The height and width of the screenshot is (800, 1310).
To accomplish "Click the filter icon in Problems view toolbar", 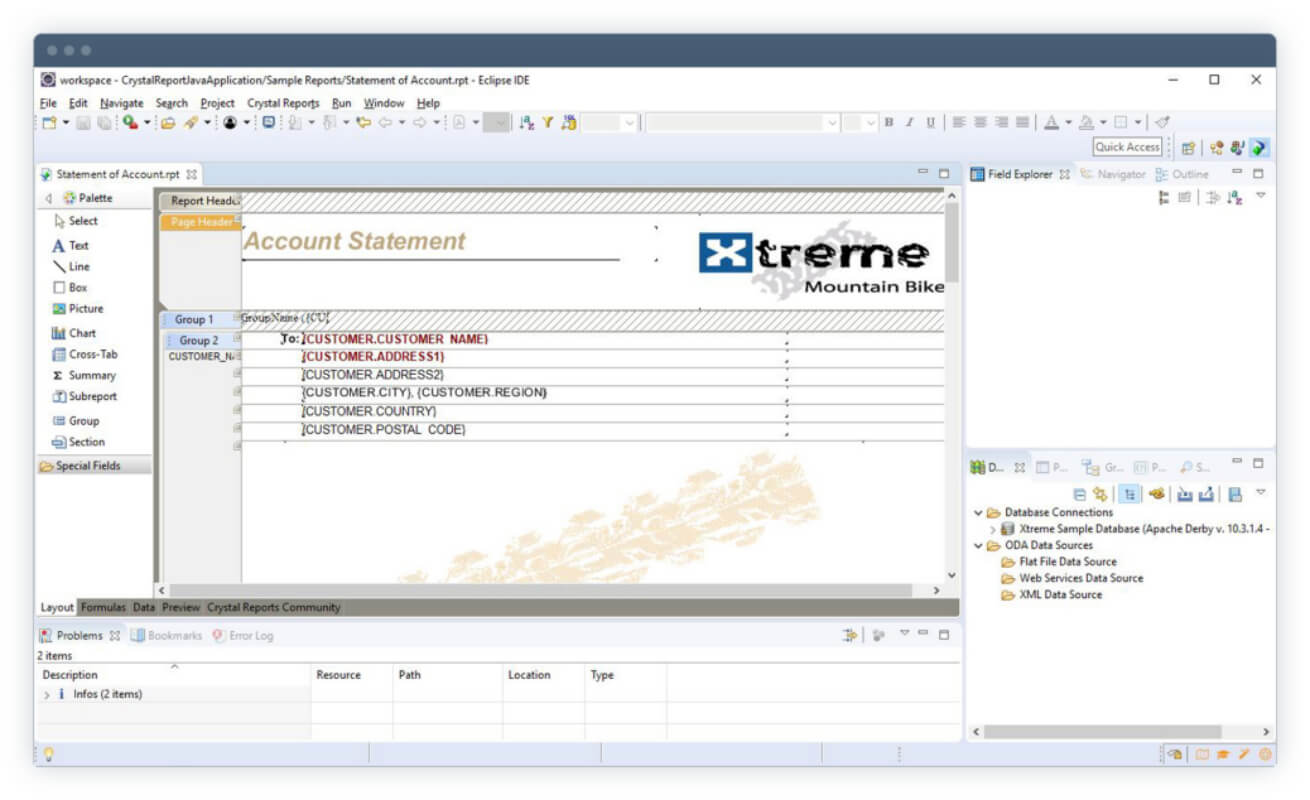I will point(851,635).
